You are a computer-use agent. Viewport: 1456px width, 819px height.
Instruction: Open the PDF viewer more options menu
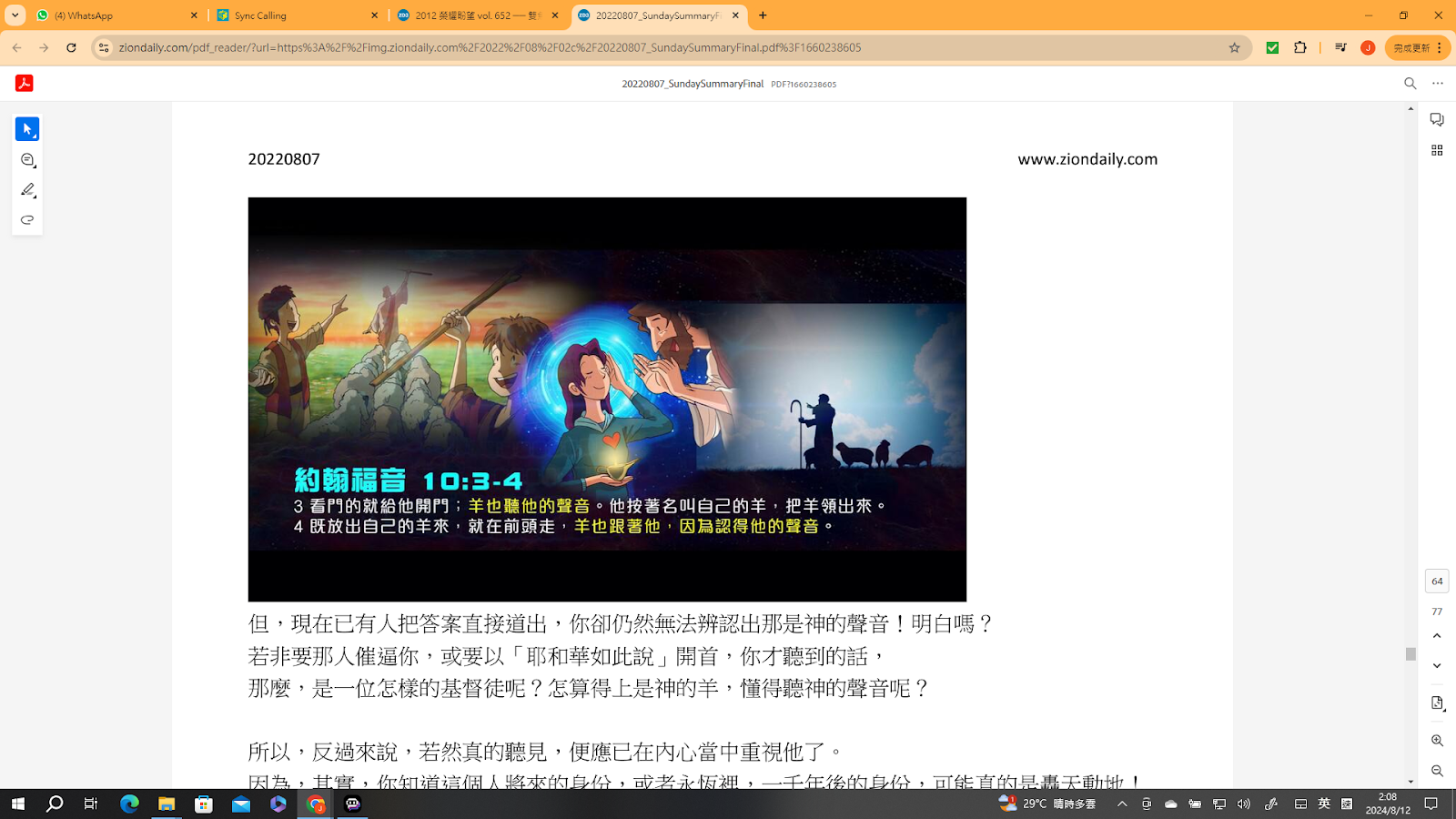(1438, 84)
